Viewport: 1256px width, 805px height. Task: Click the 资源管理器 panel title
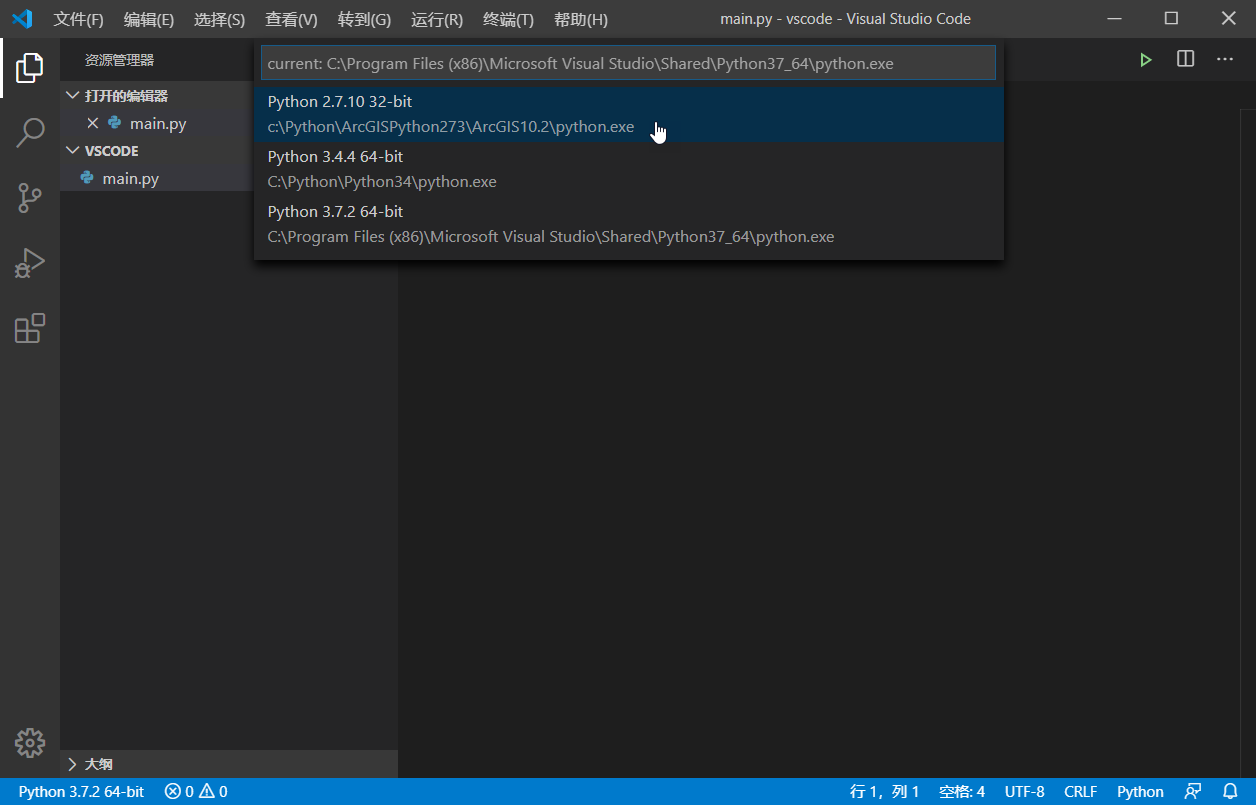tap(119, 60)
